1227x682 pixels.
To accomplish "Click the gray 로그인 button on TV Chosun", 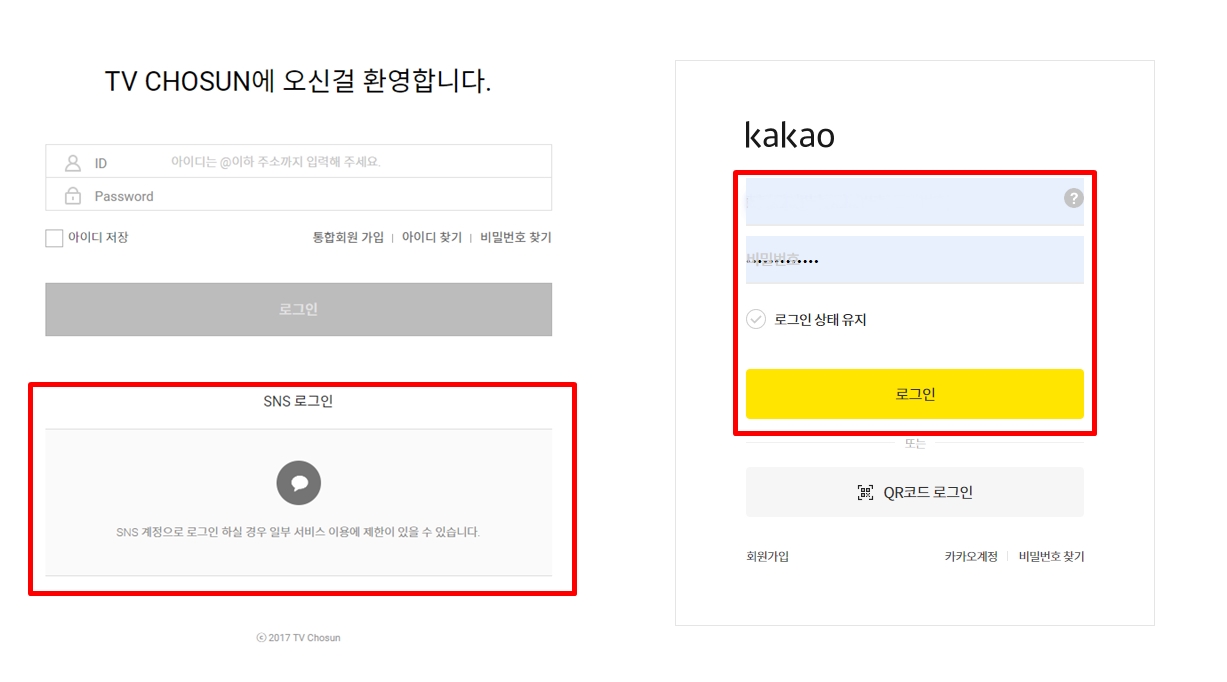I will (x=298, y=309).
